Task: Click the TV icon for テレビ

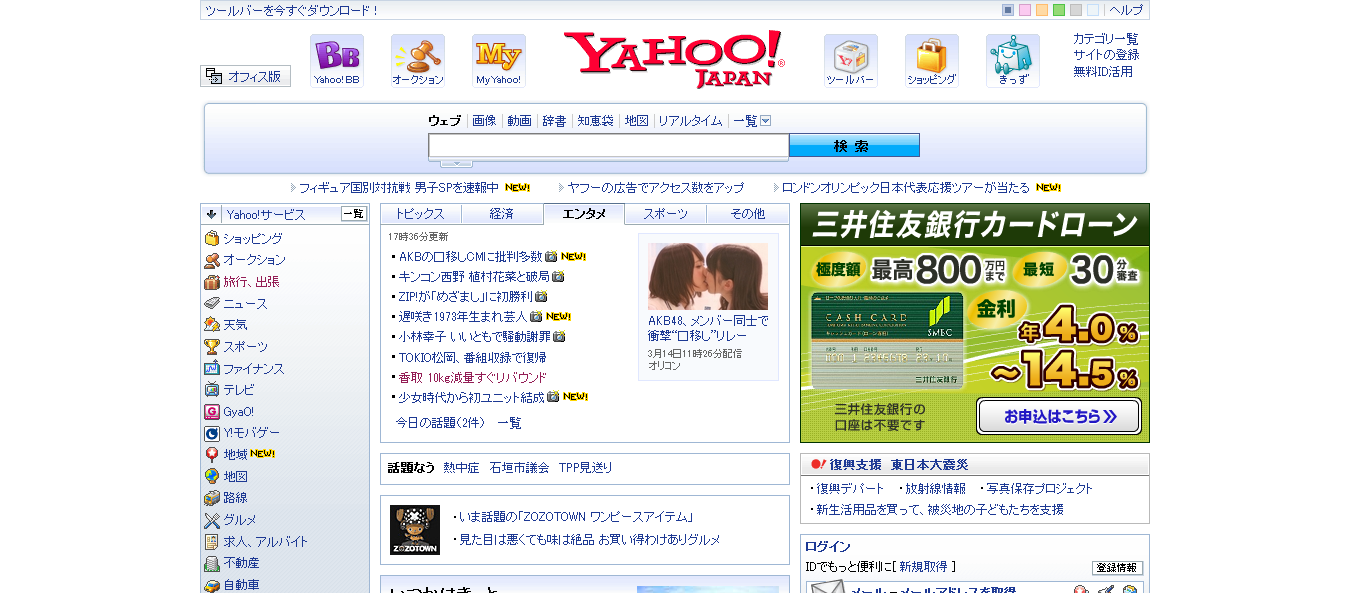Action: (212, 390)
